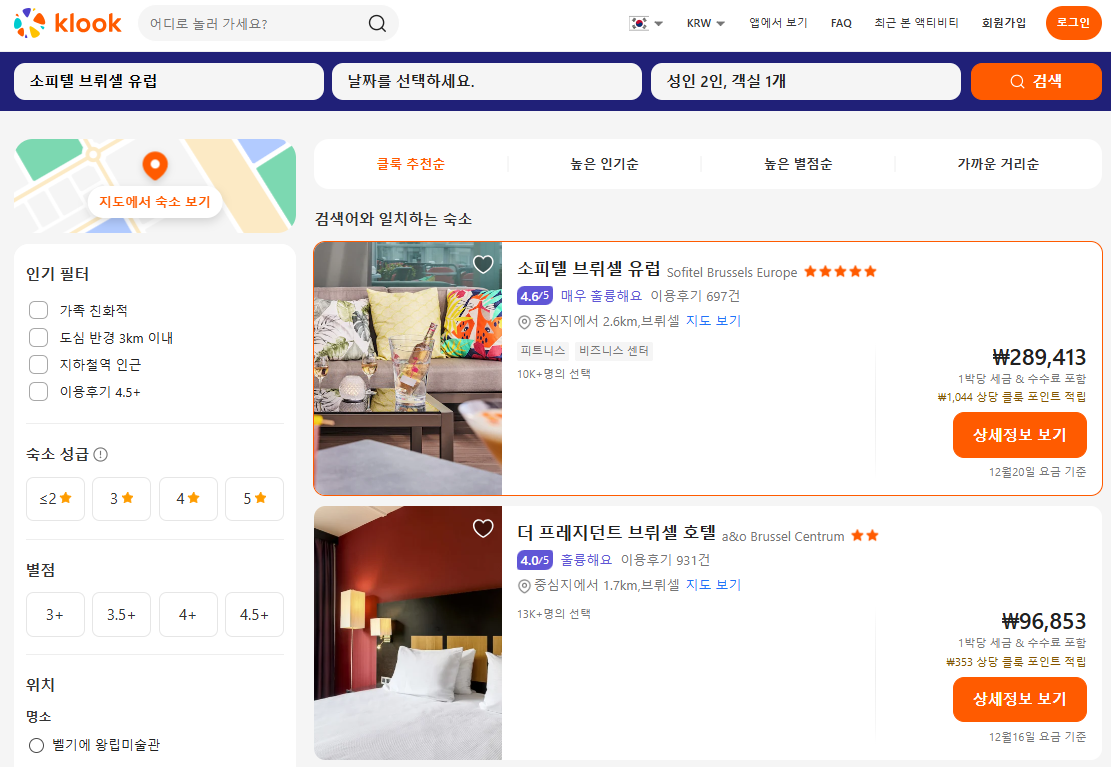Click the 비즈니스 센터 amenity tag
The image size is (1111, 767).
pyautogui.click(x=614, y=350)
